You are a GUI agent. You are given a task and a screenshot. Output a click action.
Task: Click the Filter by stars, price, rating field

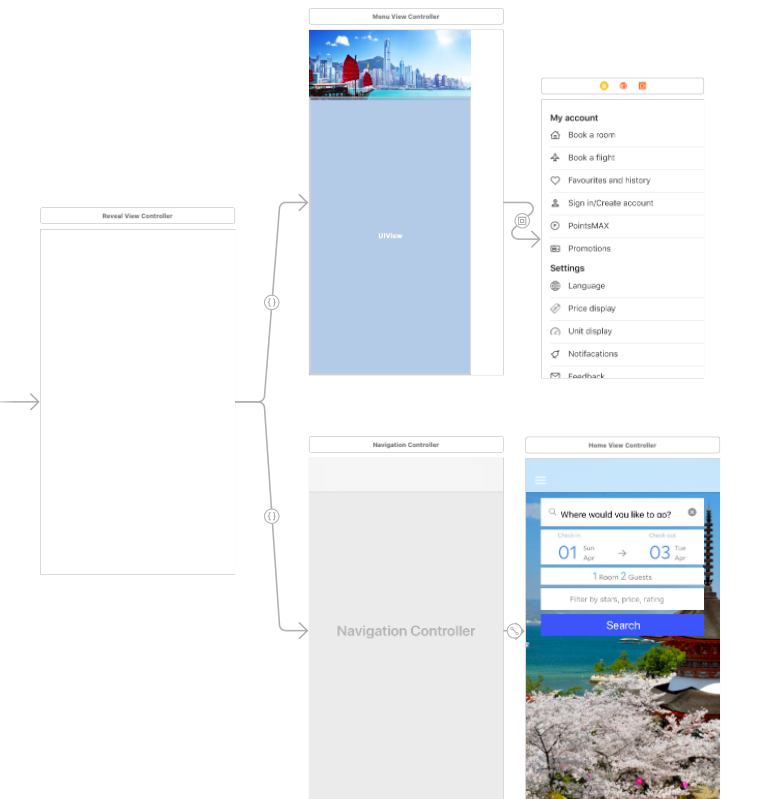click(622, 599)
